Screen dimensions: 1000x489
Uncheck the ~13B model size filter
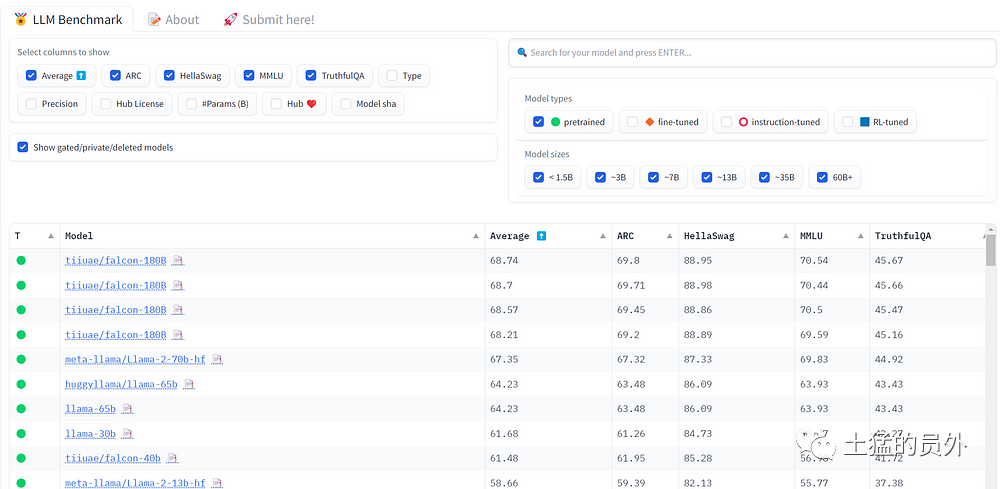tap(707, 177)
